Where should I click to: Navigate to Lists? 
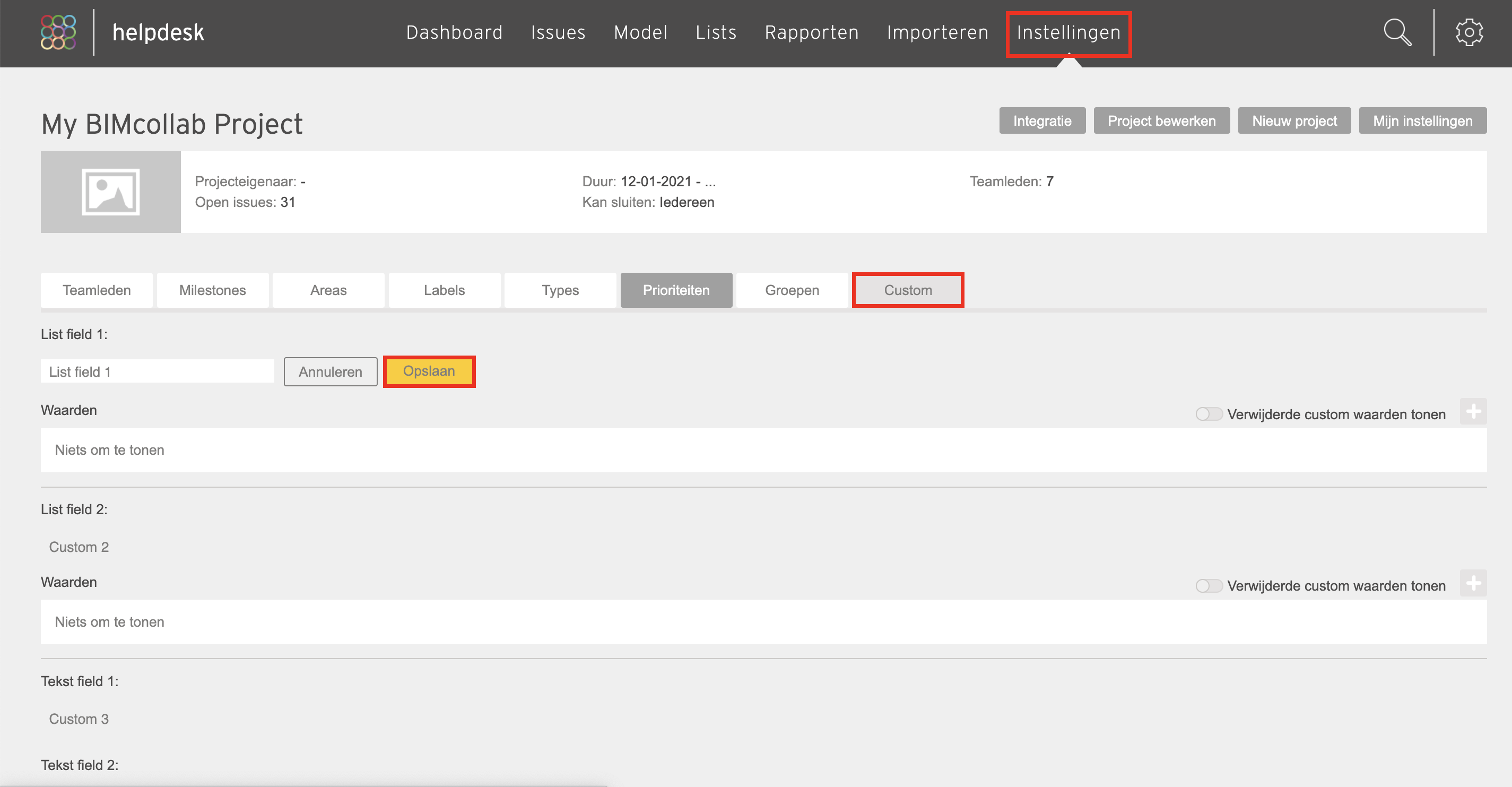click(716, 32)
